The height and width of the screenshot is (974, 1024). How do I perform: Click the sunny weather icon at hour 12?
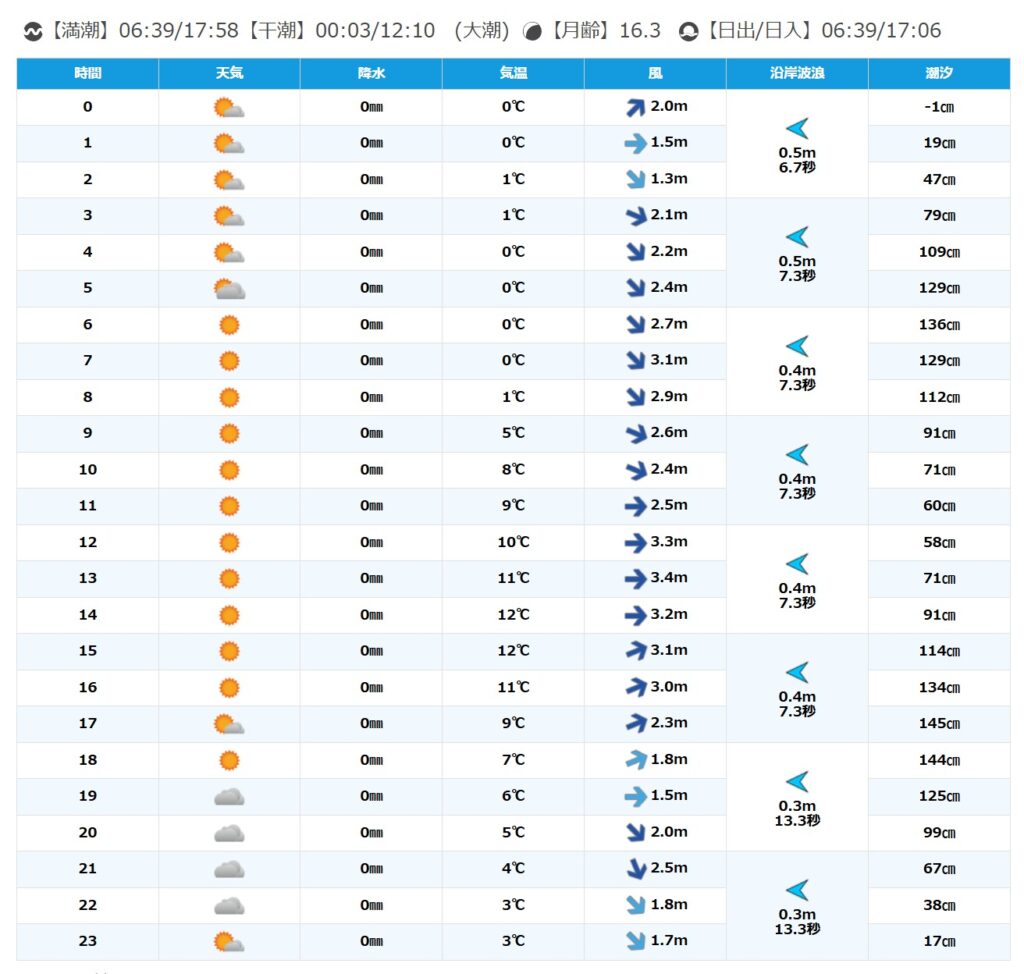(229, 542)
